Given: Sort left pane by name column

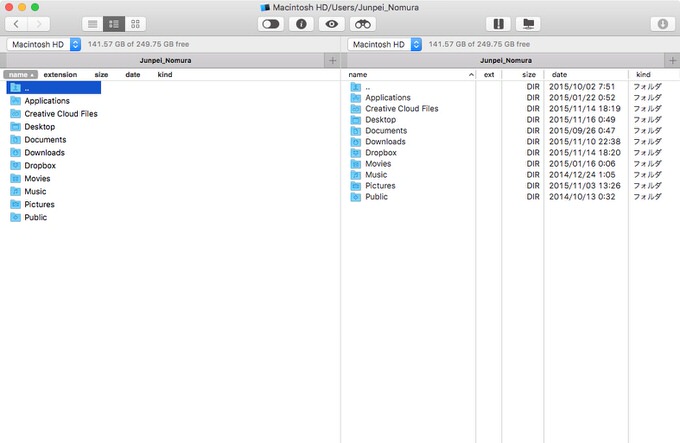Looking at the screenshot, I should [x=21, y=74].
